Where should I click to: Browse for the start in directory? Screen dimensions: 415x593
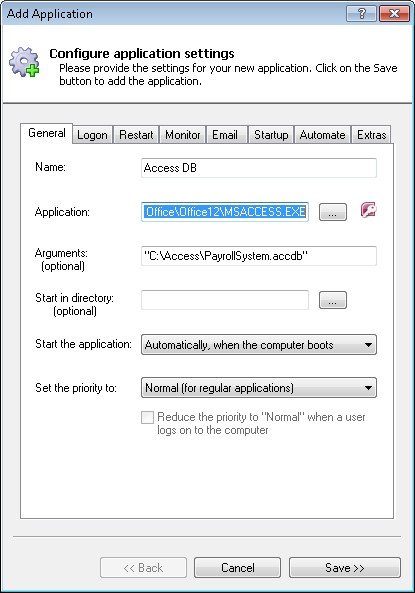[333, 300]
